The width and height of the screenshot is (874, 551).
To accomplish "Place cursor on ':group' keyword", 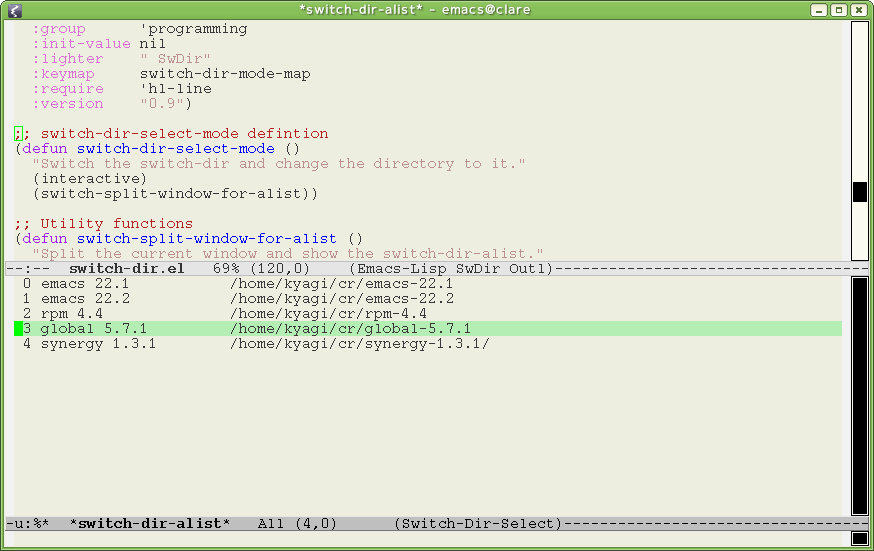I will (x=59, y=29).
